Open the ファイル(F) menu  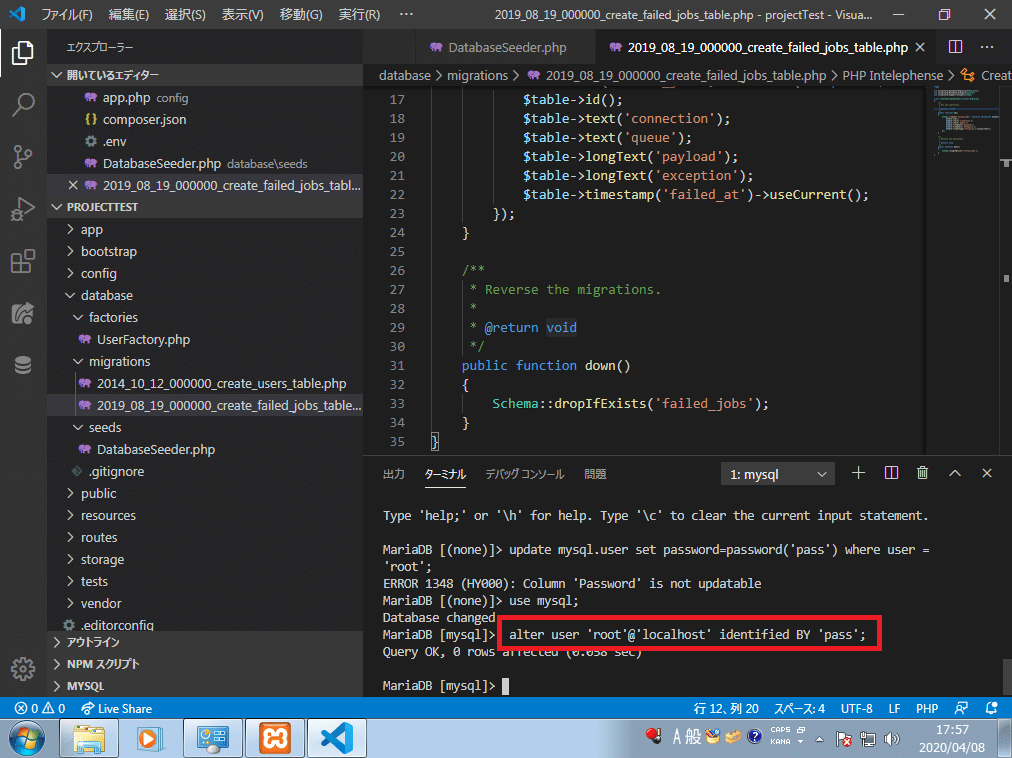[66, 14]
